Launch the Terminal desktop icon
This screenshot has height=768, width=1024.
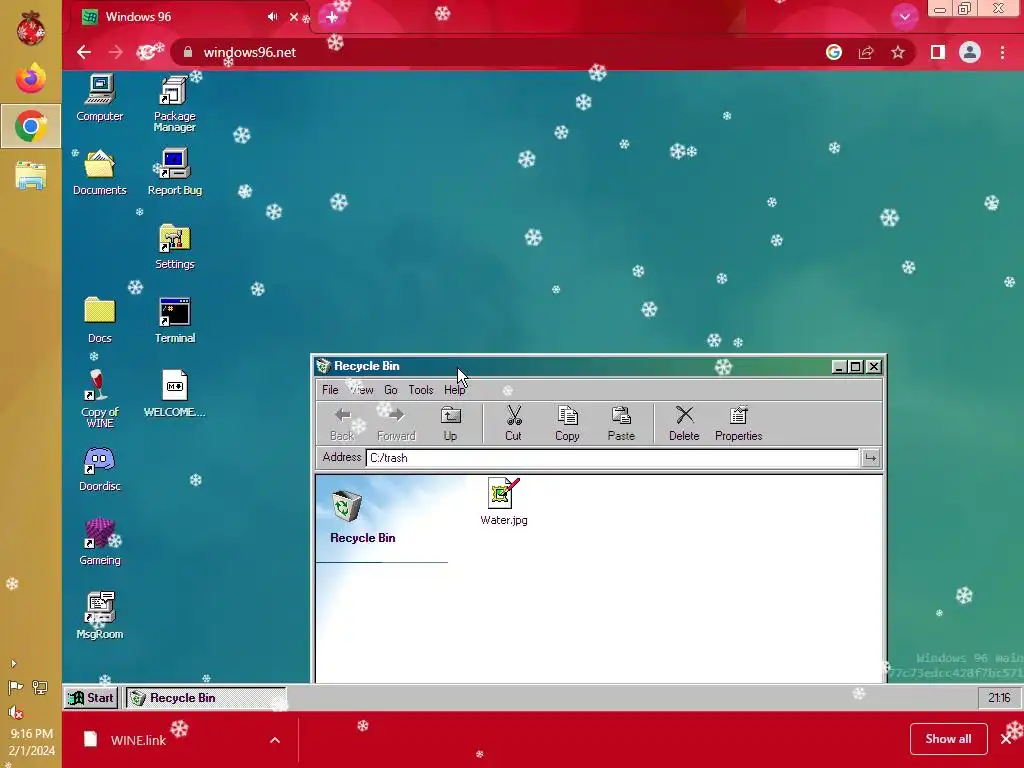174,320
